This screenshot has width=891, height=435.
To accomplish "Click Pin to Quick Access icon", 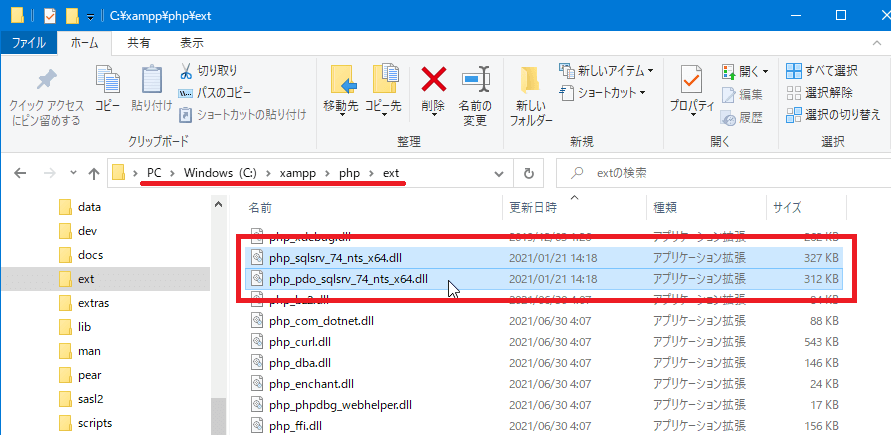I will 45,80.
